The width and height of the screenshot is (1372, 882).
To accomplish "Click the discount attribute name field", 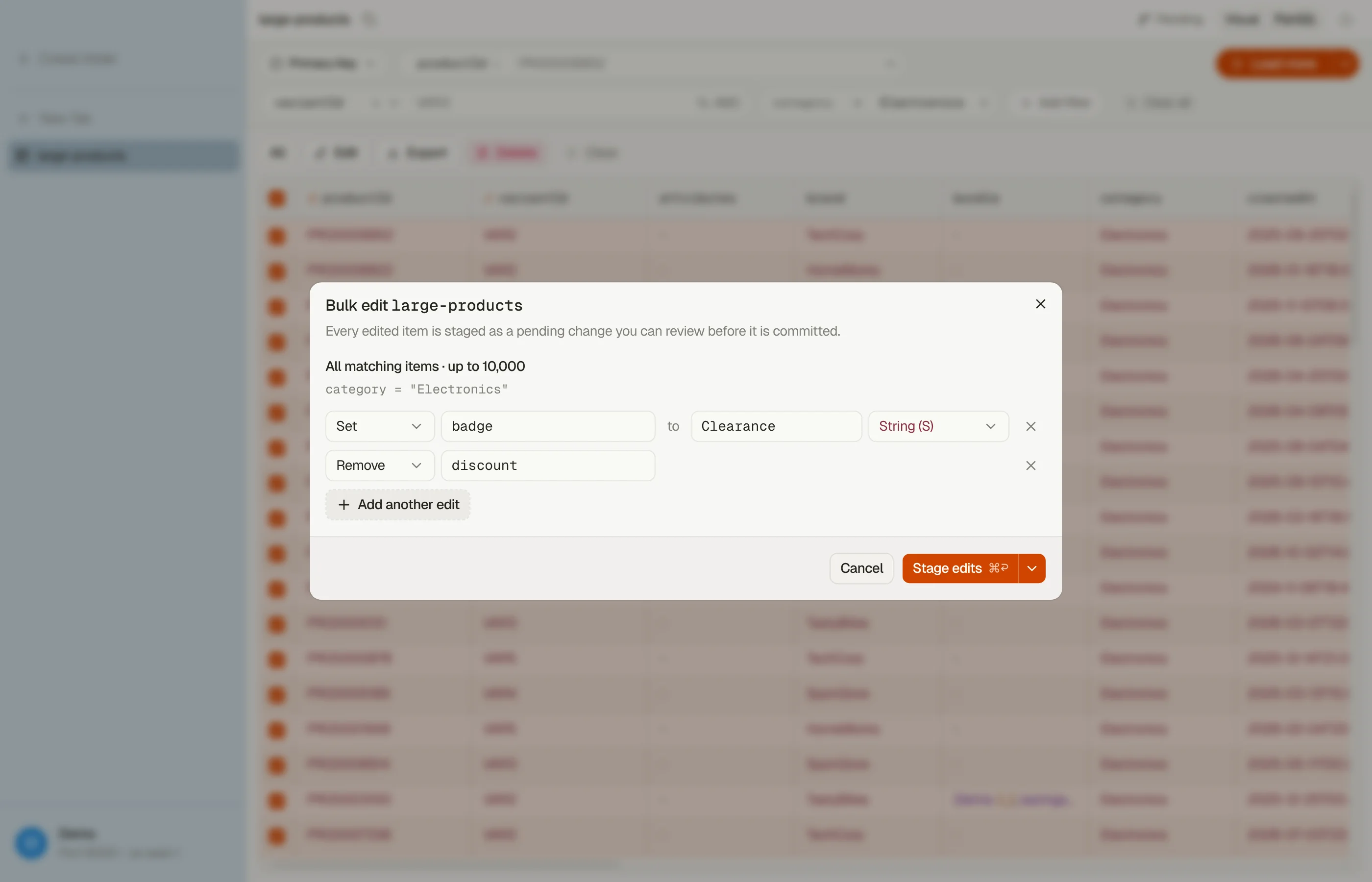I will (548, 465).
